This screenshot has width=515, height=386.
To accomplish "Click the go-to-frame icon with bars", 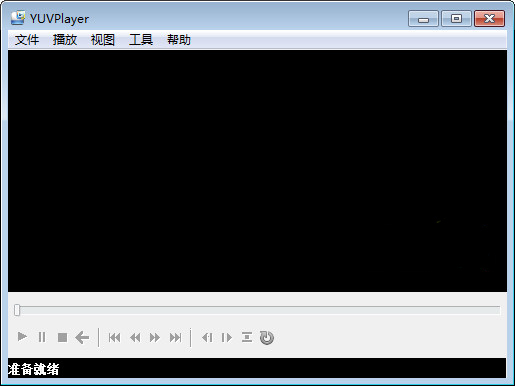I will 247,337.
